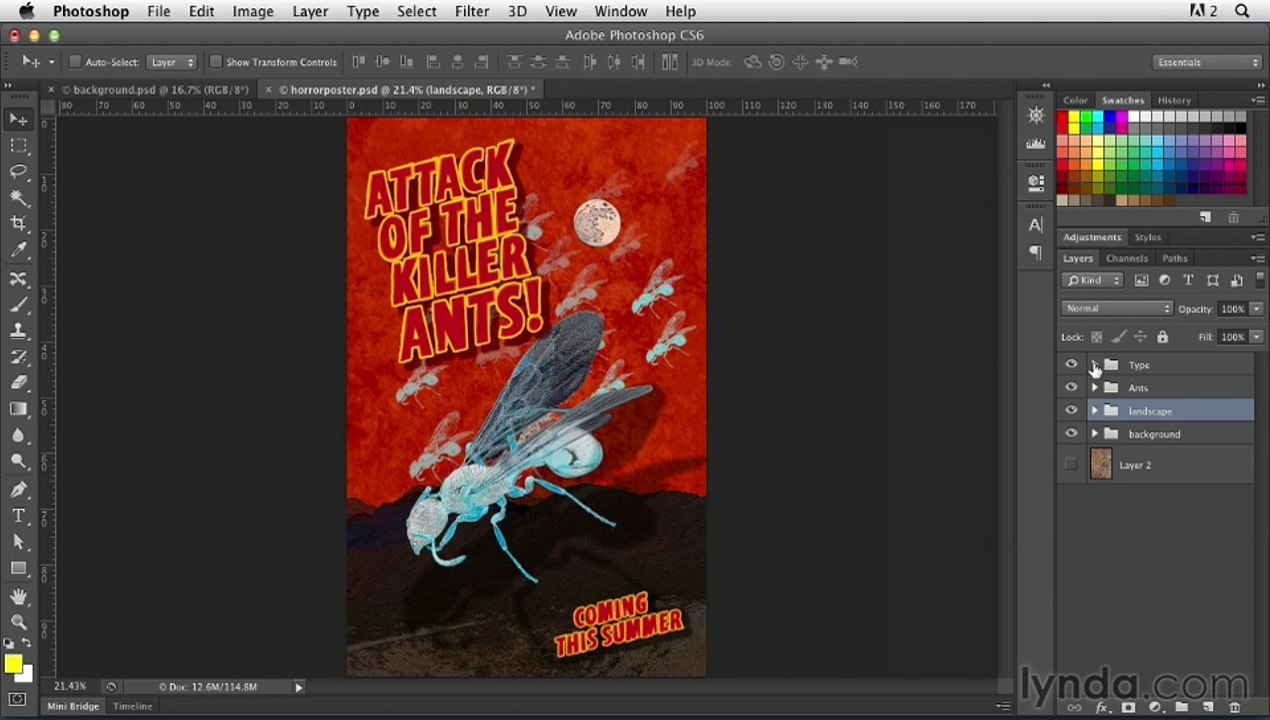This screenshot has height=720, width=1270.
Task: Select the Zoom tool
Action: point(19,622)
